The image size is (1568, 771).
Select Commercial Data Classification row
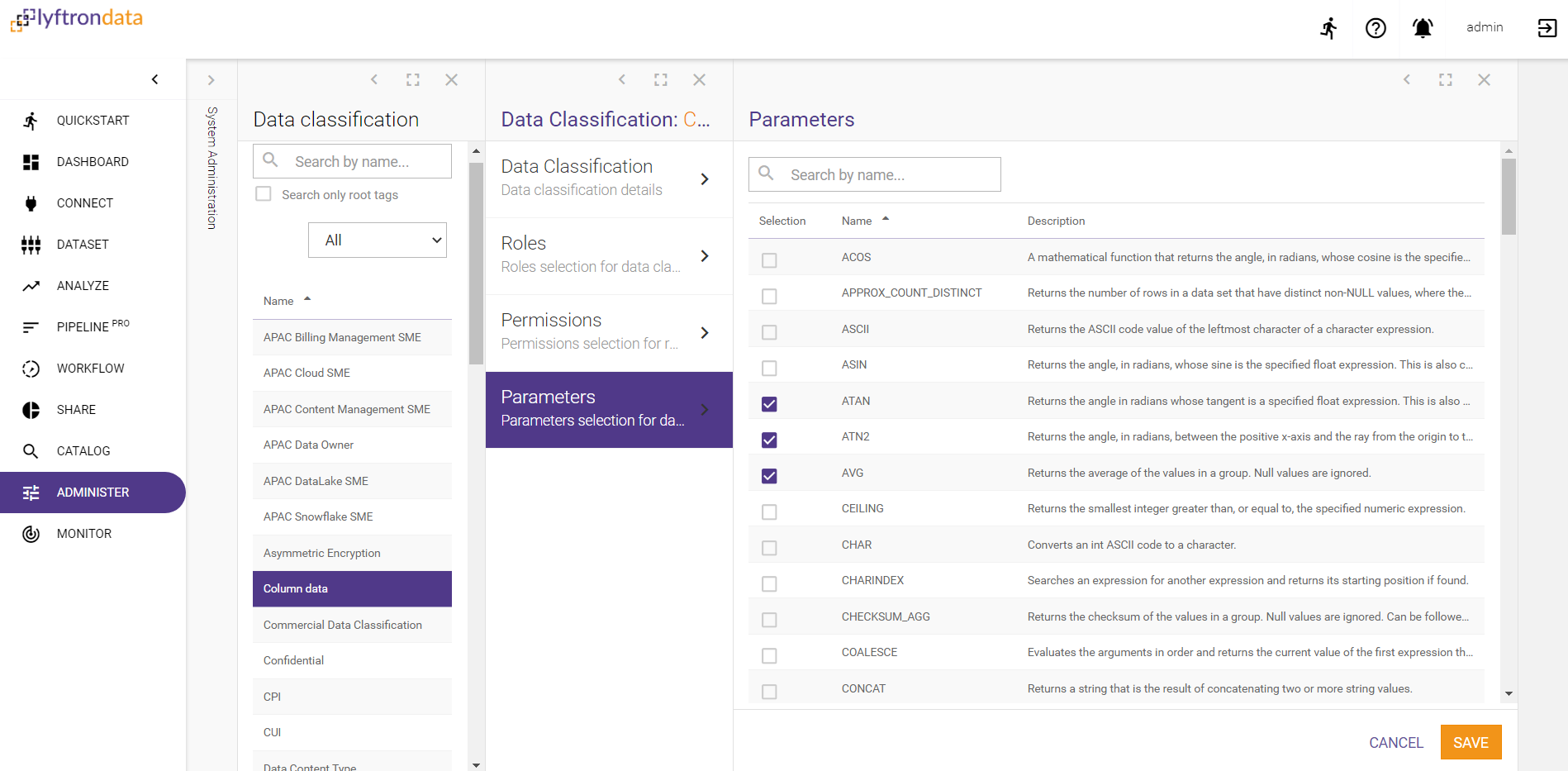(x=352, y=625)
